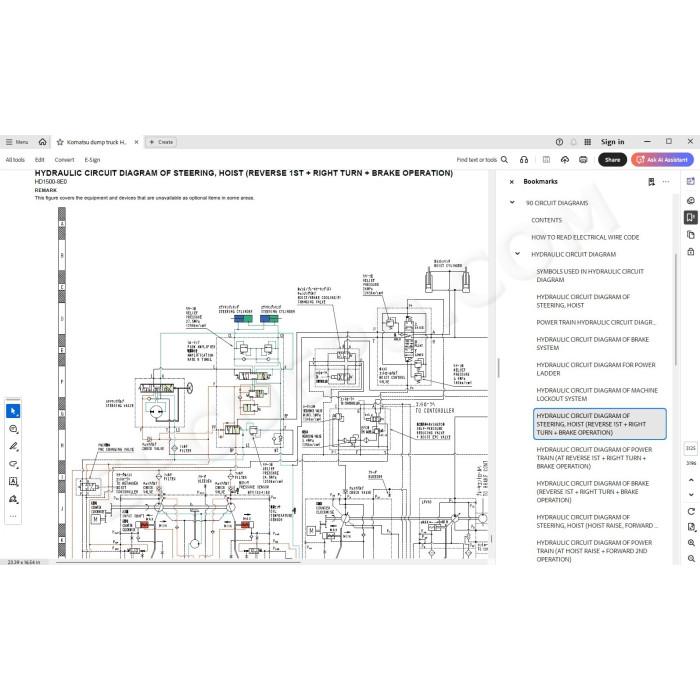Open the read aloud headphones icon
This screenshot has height=700, width=700.
click(524, 159)
